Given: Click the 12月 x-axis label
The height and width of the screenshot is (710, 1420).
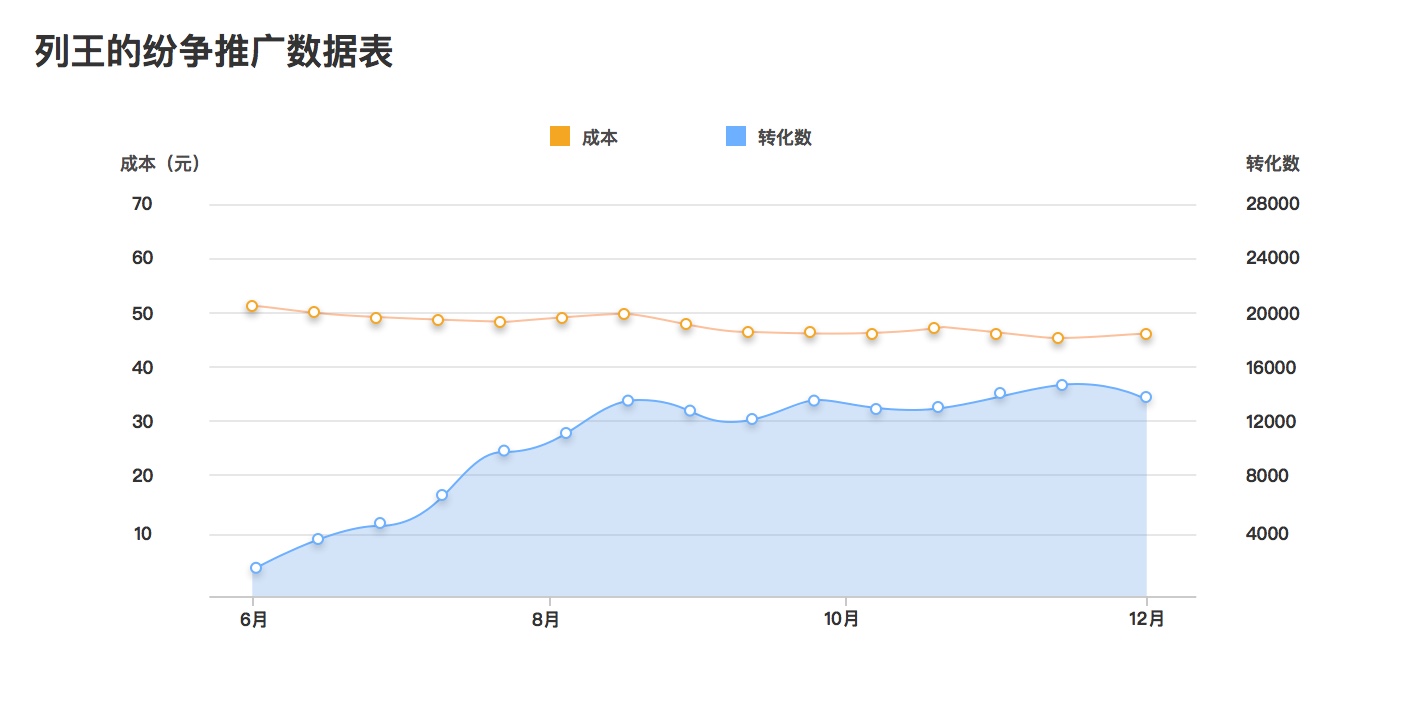Looking at the screenshot, I should 1146,619.
